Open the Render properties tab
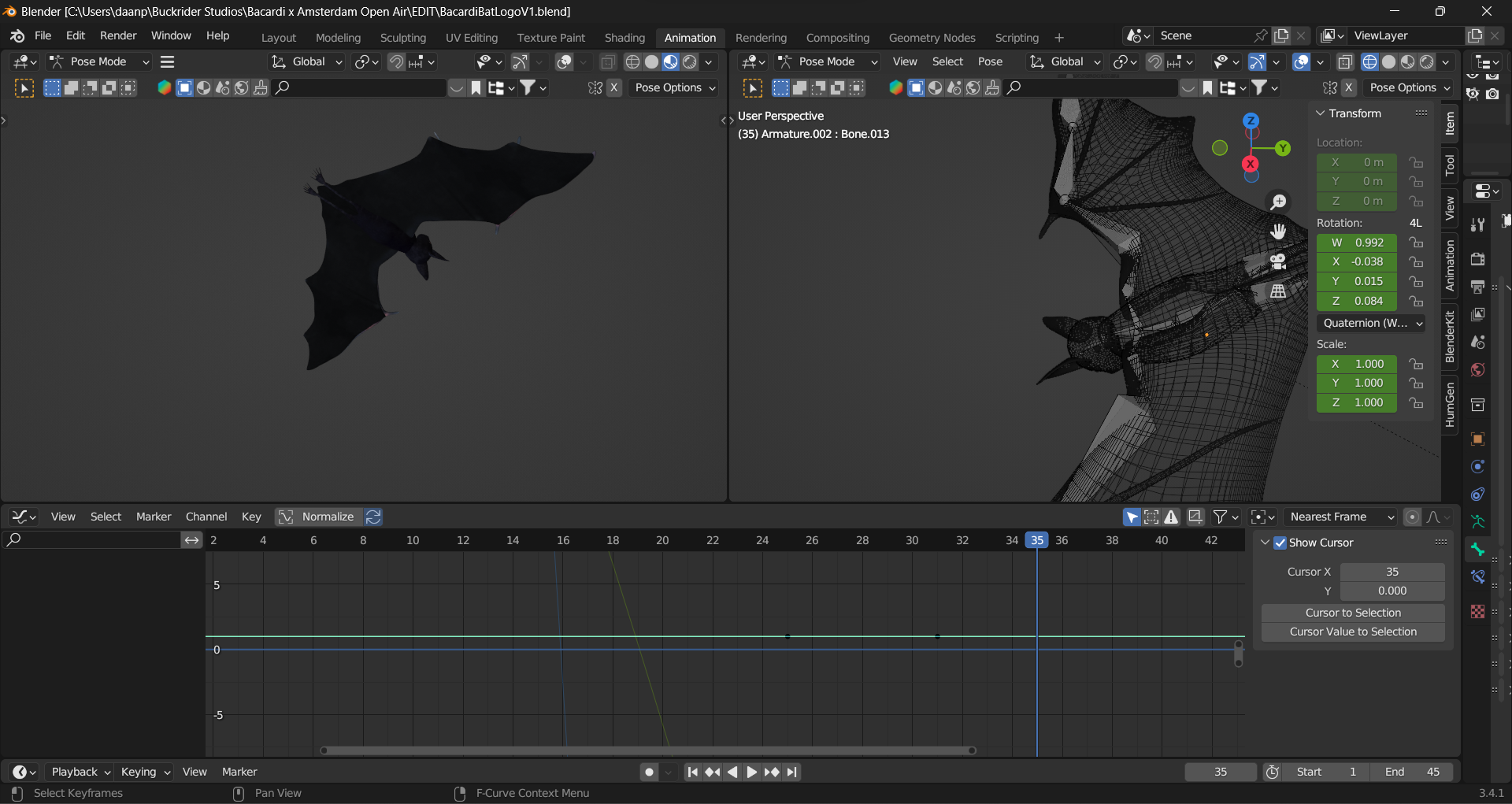Image resolution: width=1512 pixels, height=804 pixels. coord(1477,258)
